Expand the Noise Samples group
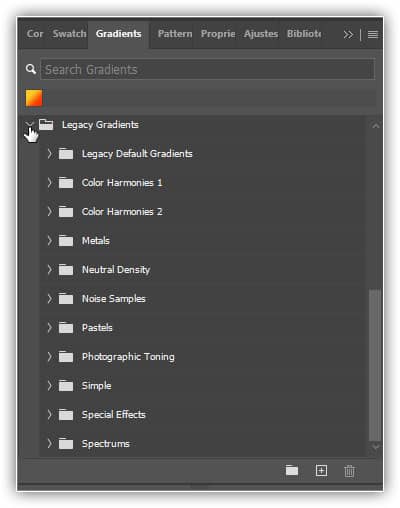The image size is (400, 508). pyautogui.click(x=49, y=299)
